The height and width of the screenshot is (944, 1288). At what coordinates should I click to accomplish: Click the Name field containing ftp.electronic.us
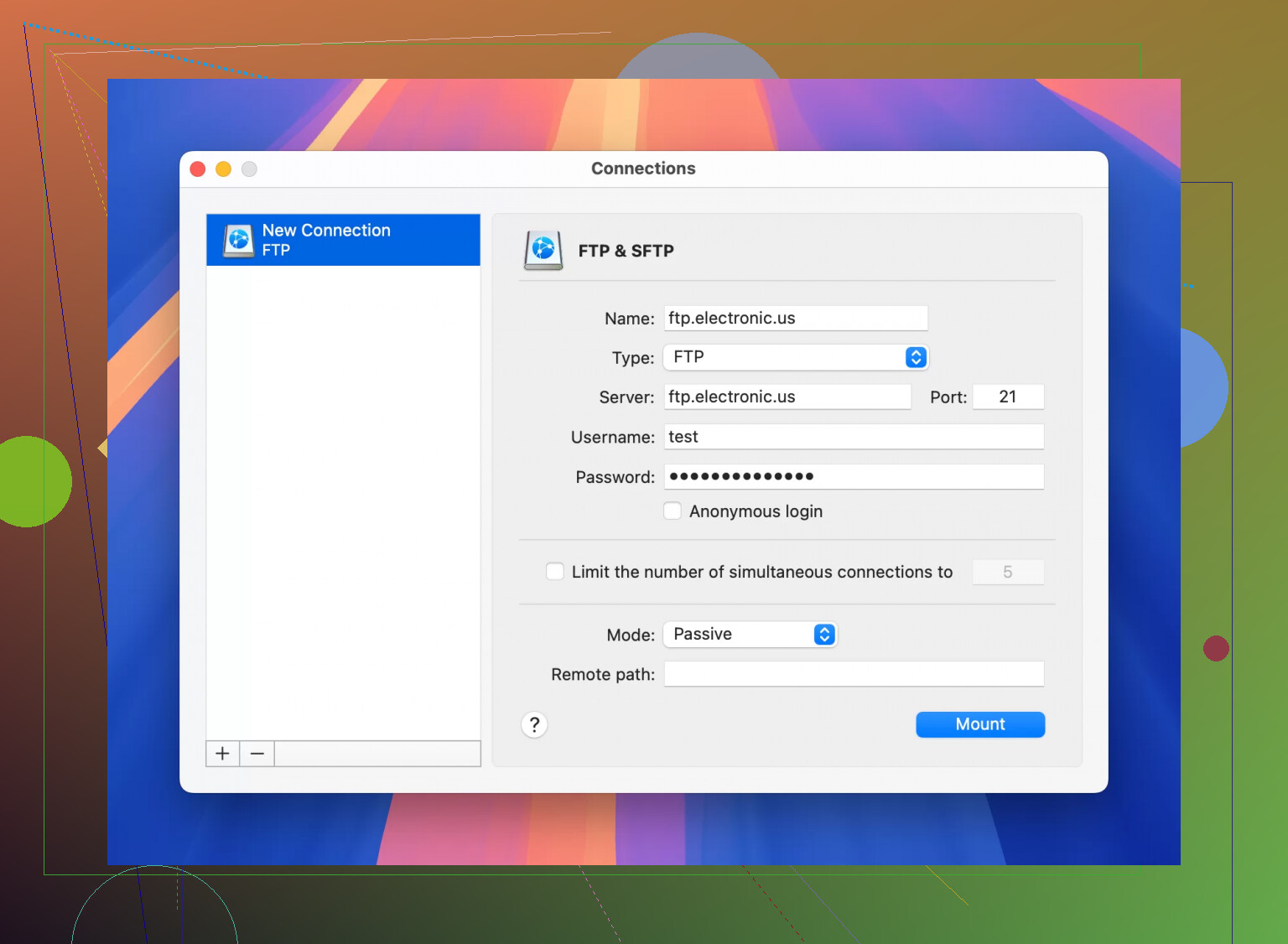(x=796, y=318)
